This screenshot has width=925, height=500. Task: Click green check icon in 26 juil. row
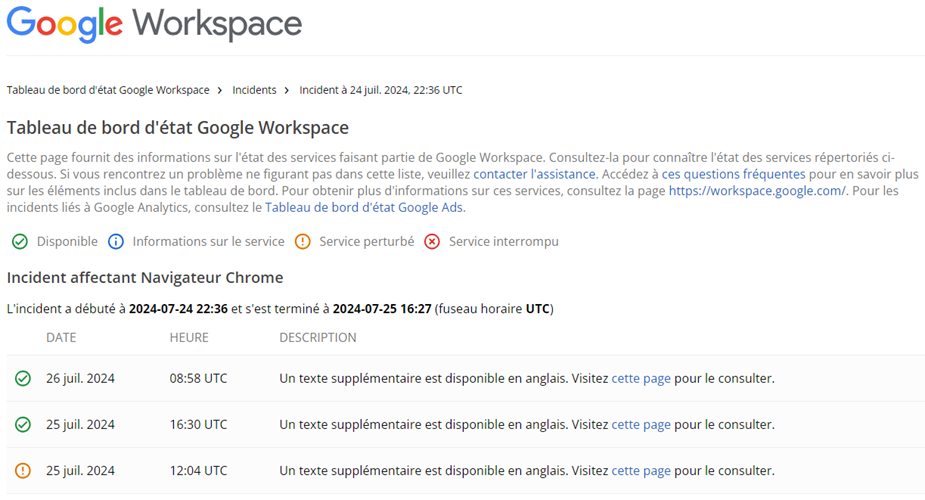pos(23,379)
